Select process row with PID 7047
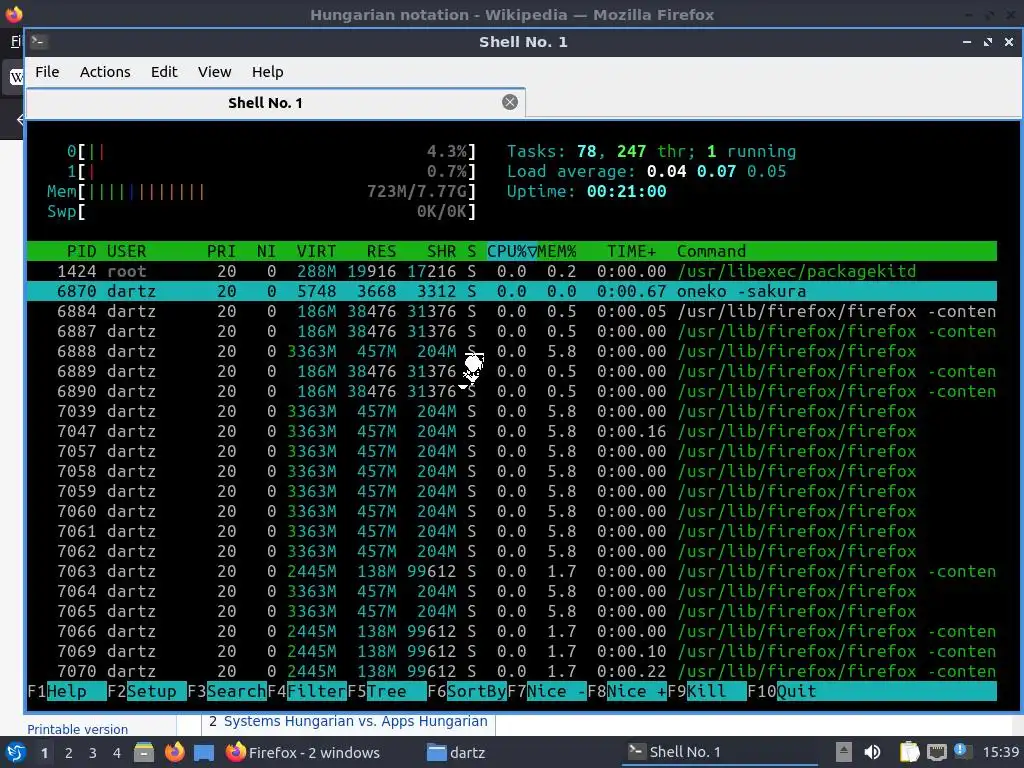The image size is (1024, 768). (512, 431)
